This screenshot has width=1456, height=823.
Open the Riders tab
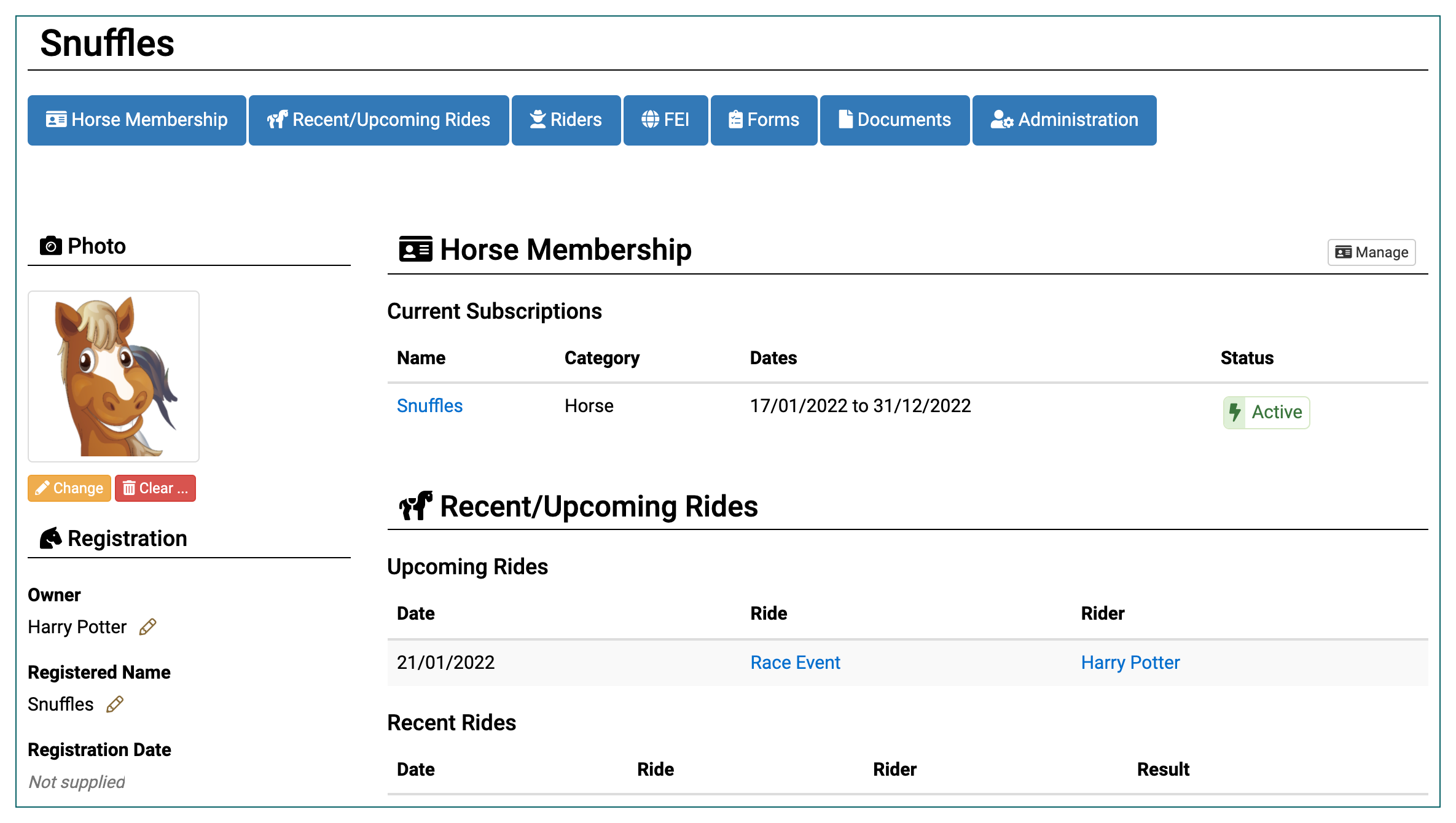pos(565,120)
